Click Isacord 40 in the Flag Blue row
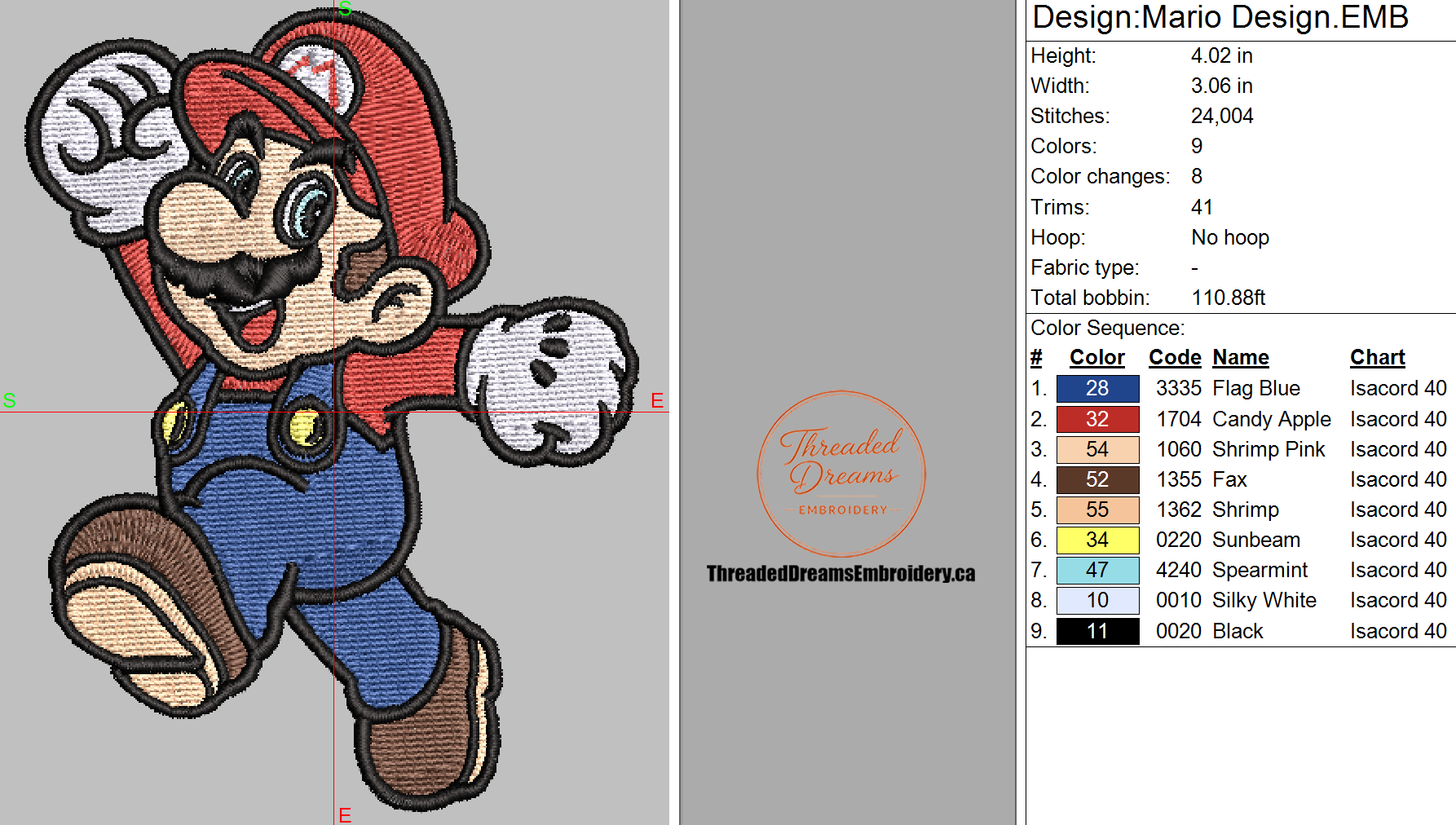The image size is (1456, 825). pos(1398,389)
